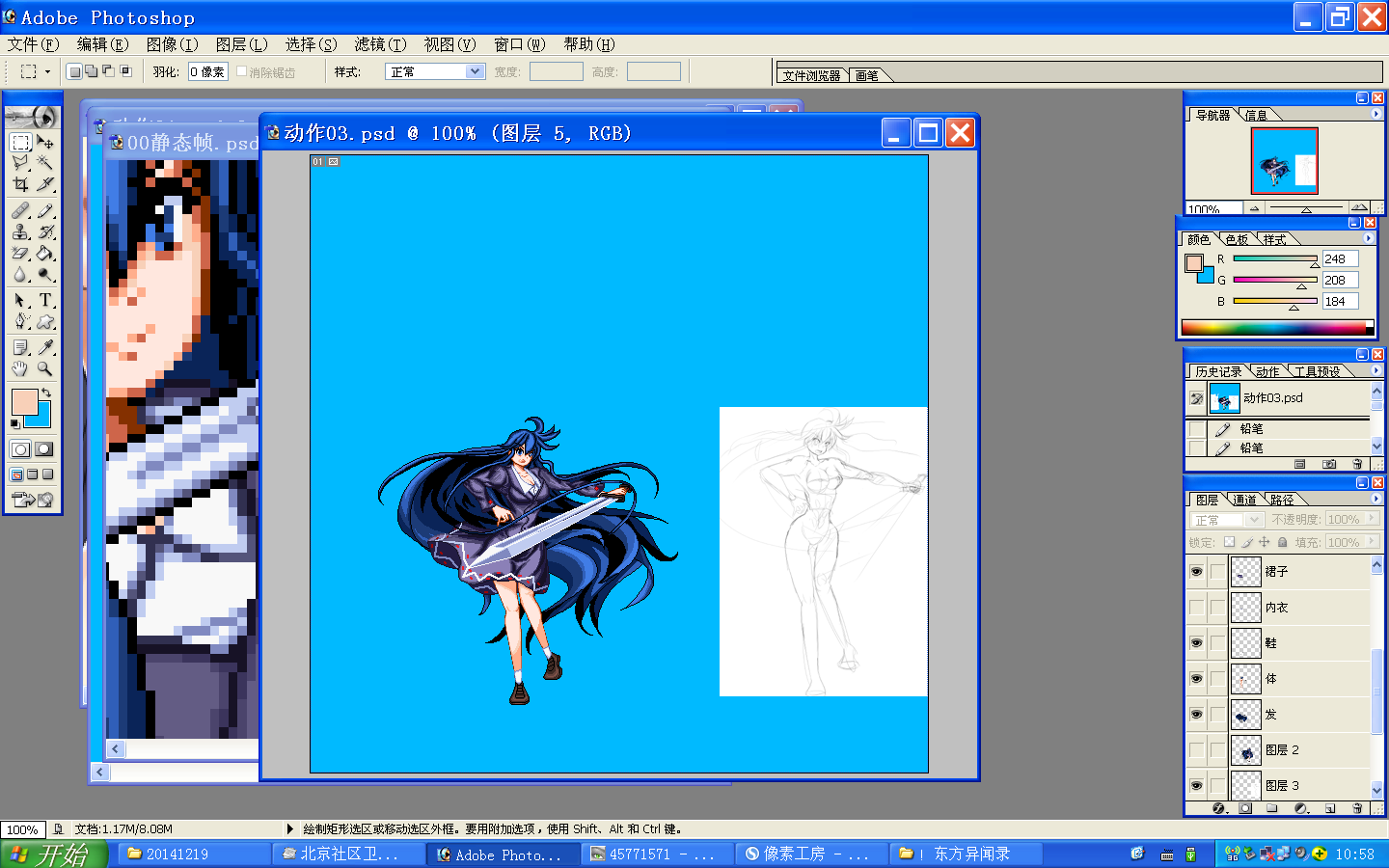Open the Color panel flyout menu
Image resolution: width=1389 pixels, height=868 pixels.
point(1368,238)
